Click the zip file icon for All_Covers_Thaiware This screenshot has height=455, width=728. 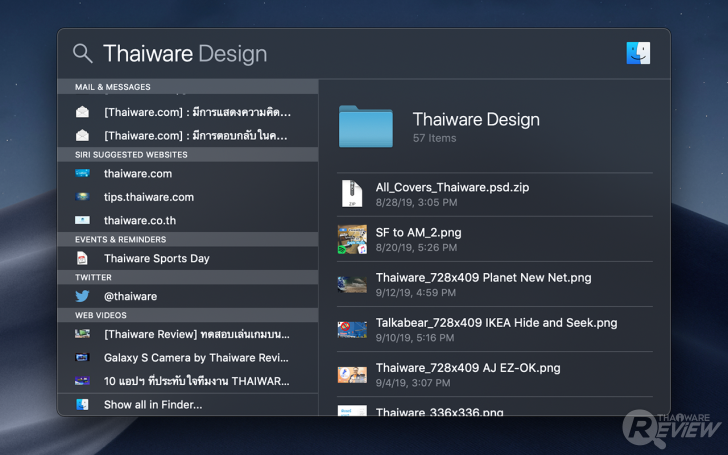[352, 194]
